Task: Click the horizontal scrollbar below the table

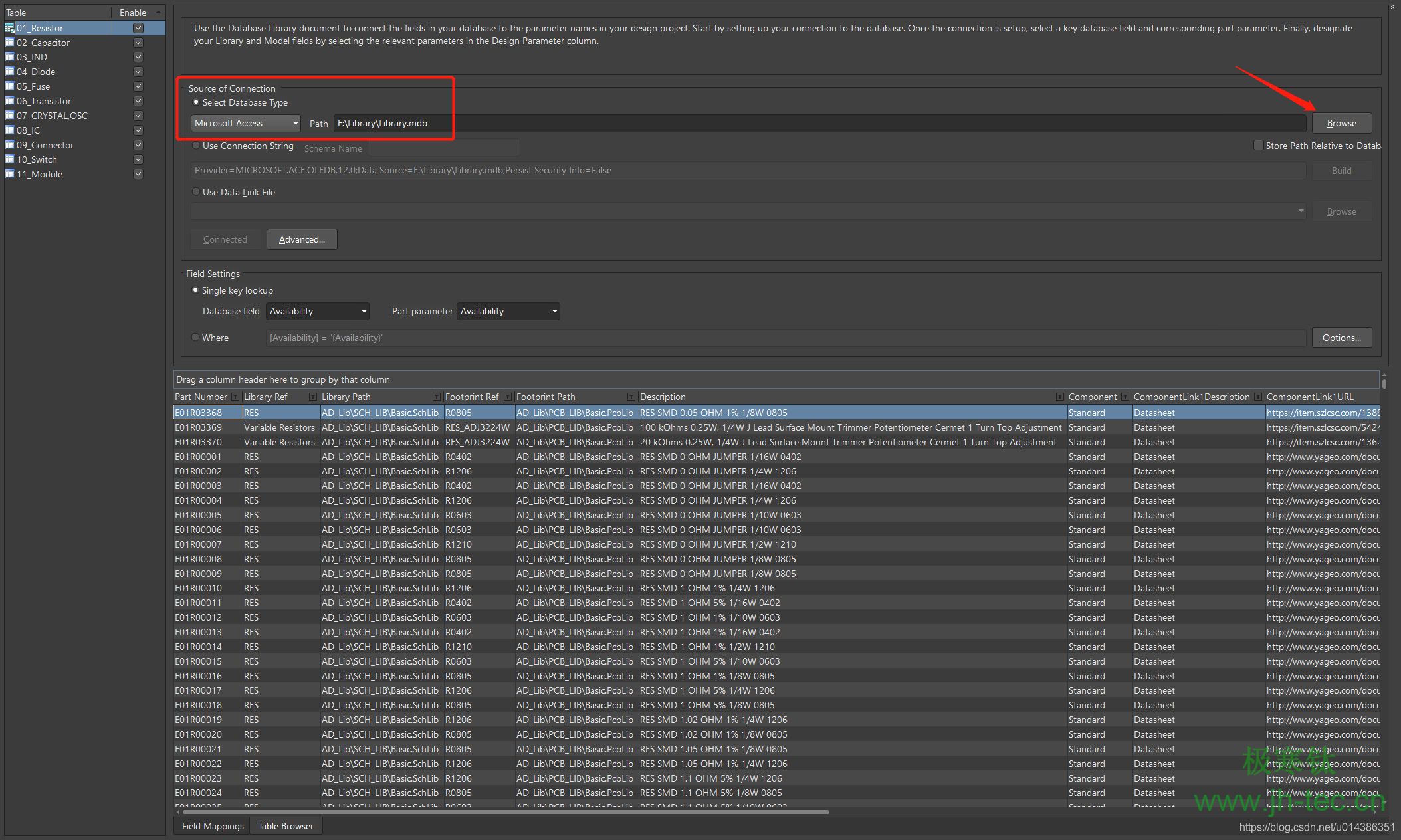Action: 505,811
